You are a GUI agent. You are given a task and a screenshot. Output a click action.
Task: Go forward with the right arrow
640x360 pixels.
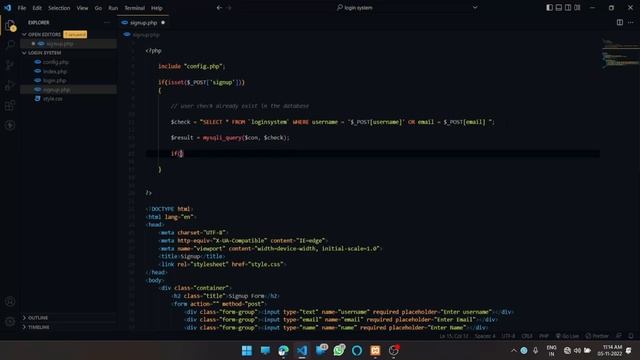(x=229, y=8)
